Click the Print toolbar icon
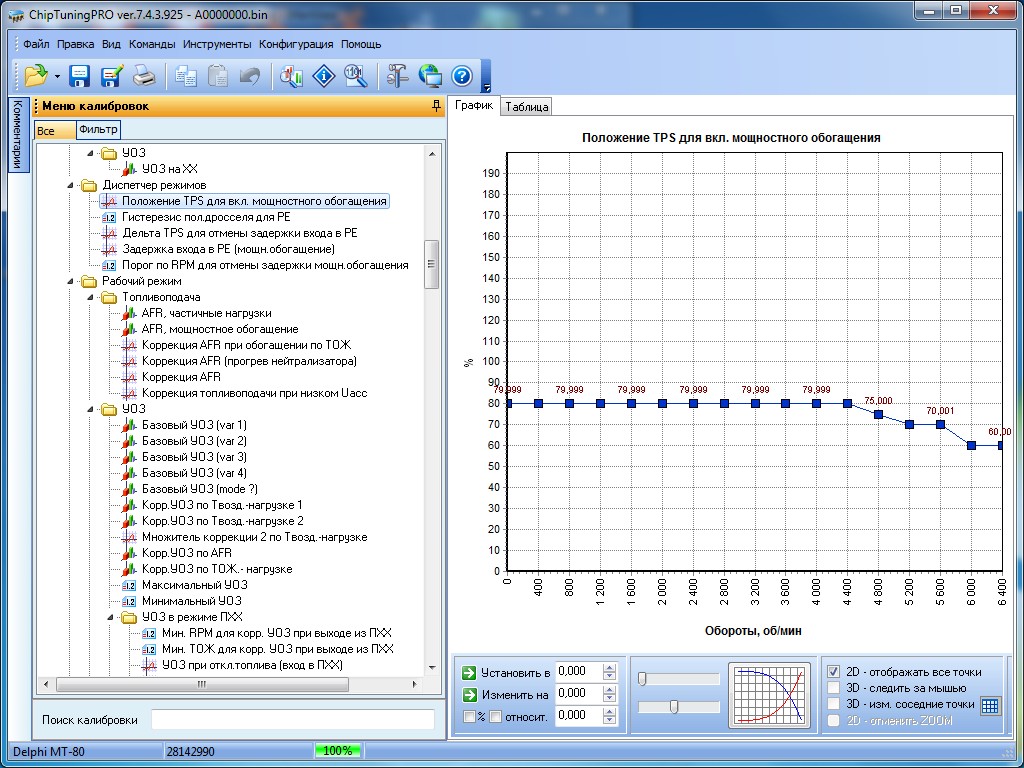This screenshot has height=768, width=1024. coord(144,76)
